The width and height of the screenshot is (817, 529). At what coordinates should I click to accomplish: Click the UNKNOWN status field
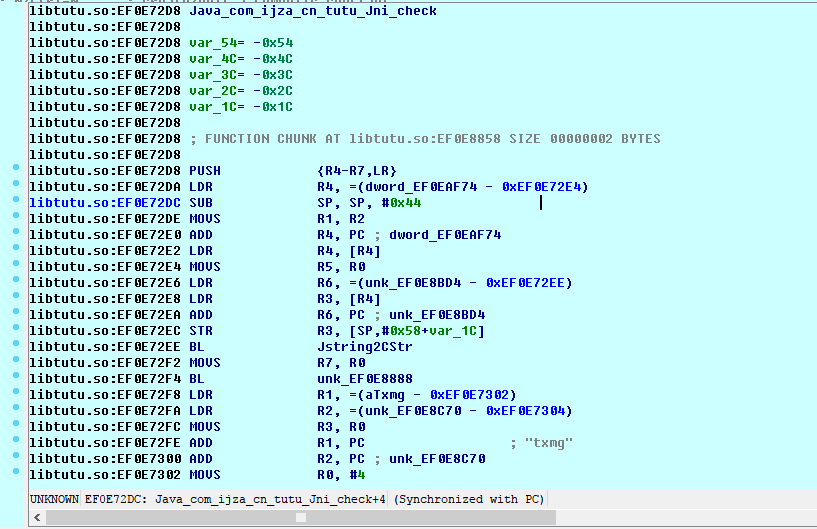point(54,499)
